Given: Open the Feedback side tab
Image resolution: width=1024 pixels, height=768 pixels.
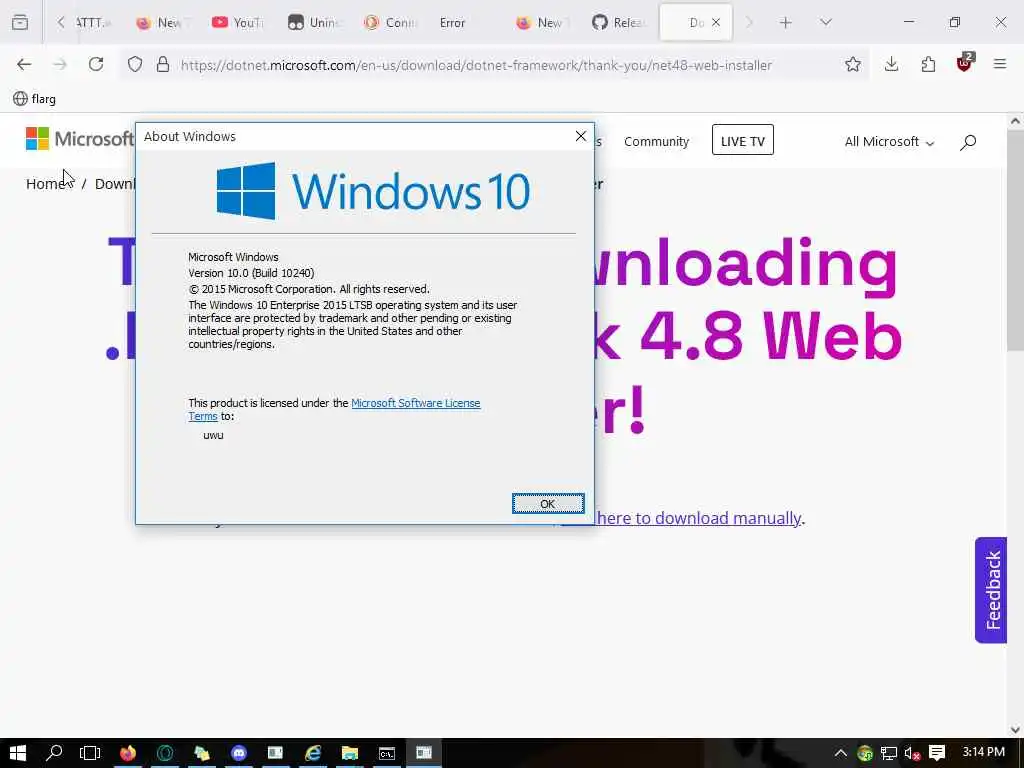Looking at the screenshot, I should point(991,590).
